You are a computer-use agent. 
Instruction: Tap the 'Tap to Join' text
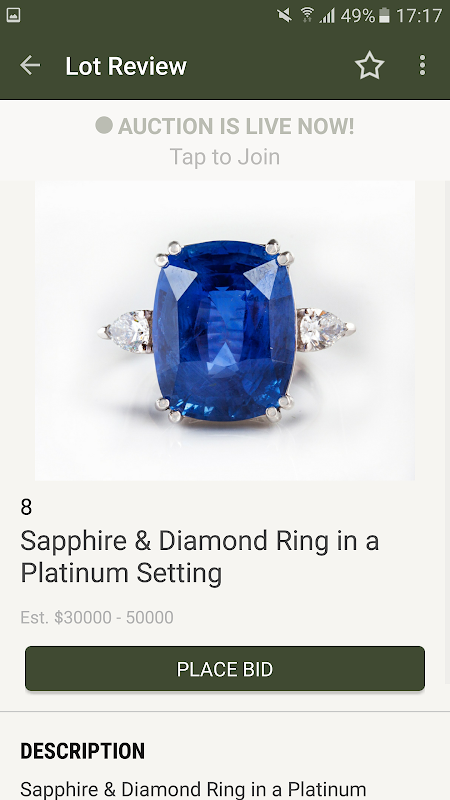225,157
